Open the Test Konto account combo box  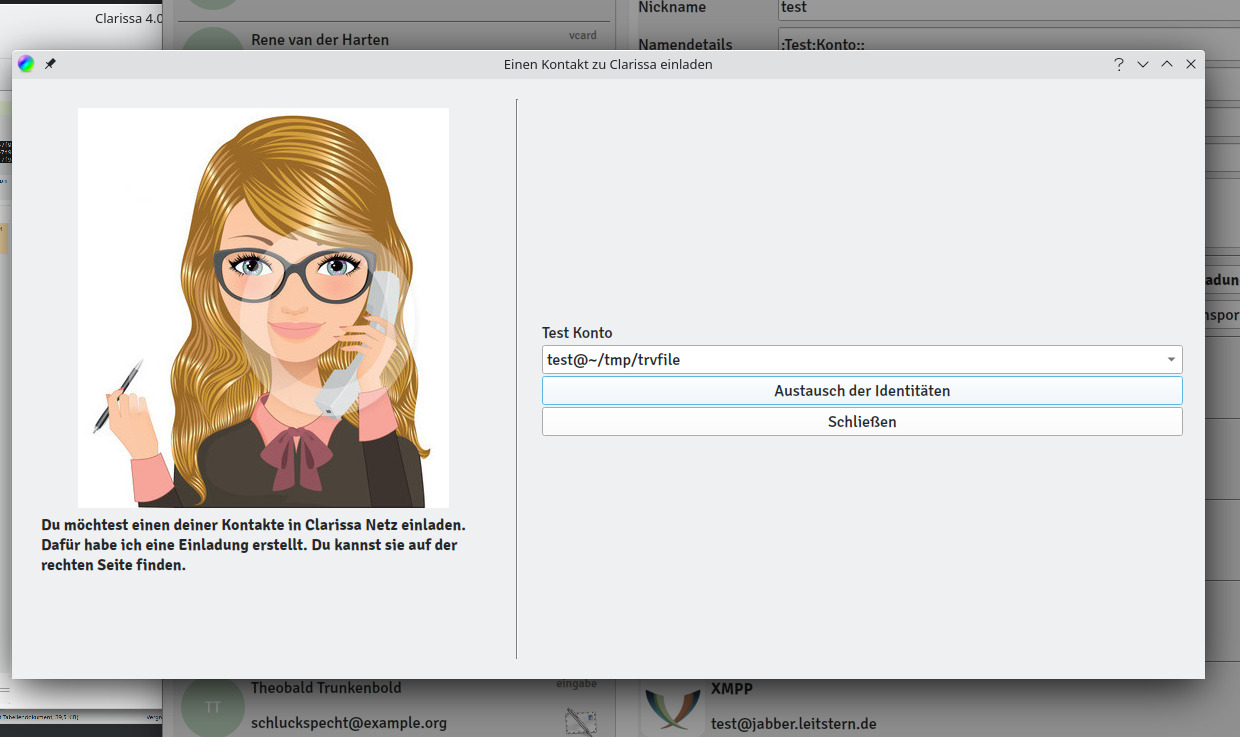point(862,359)
